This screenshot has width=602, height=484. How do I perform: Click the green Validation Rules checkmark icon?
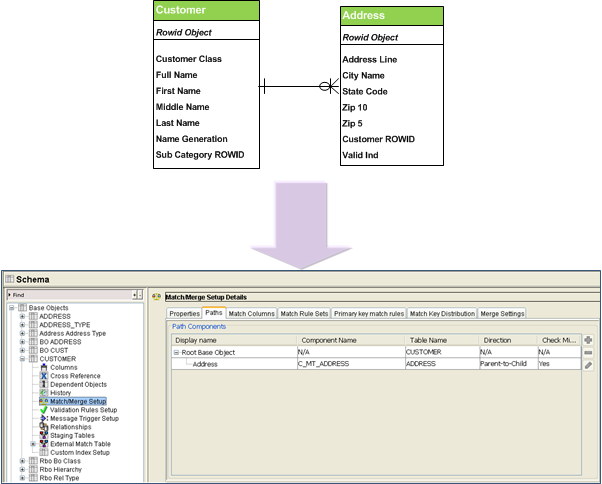[44, 410]
